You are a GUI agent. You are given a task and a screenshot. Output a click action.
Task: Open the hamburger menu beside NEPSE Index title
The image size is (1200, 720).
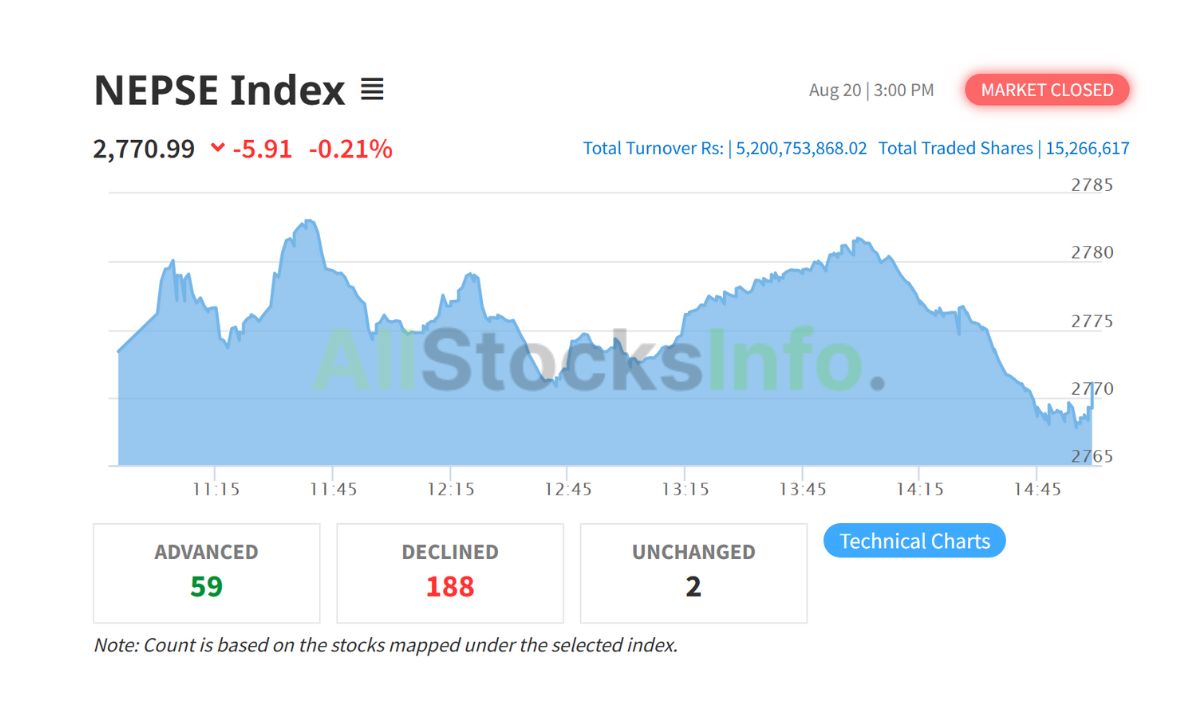[x=372, y=89]
